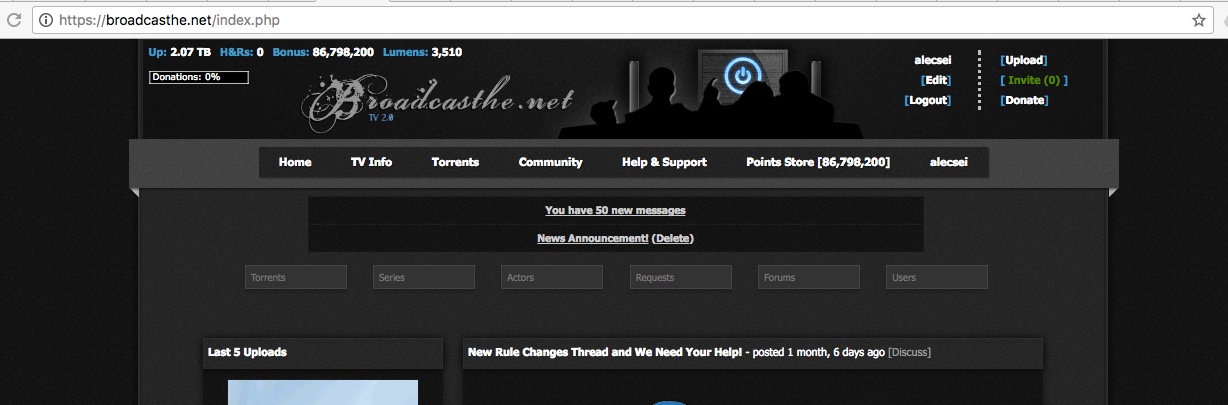Open the 50 new messages link
Screen dimensions: 1228x405
[x=615, y=210]
